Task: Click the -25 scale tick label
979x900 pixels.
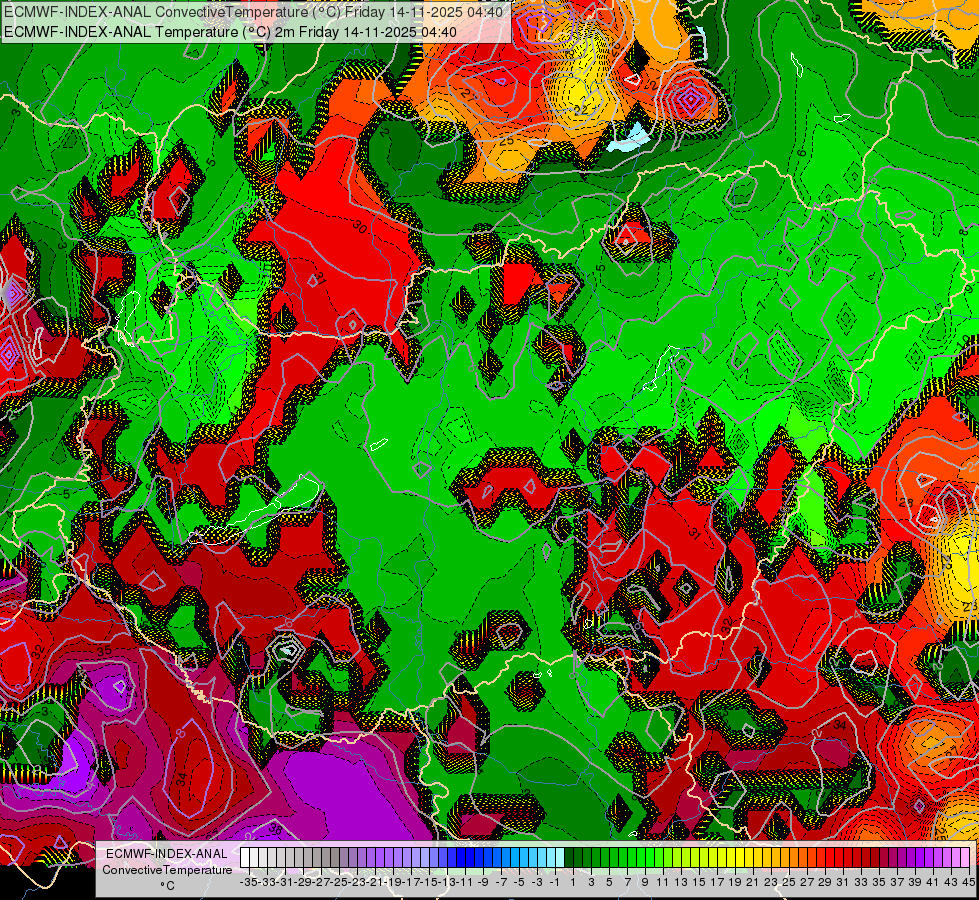Action: tap(339, 882)
